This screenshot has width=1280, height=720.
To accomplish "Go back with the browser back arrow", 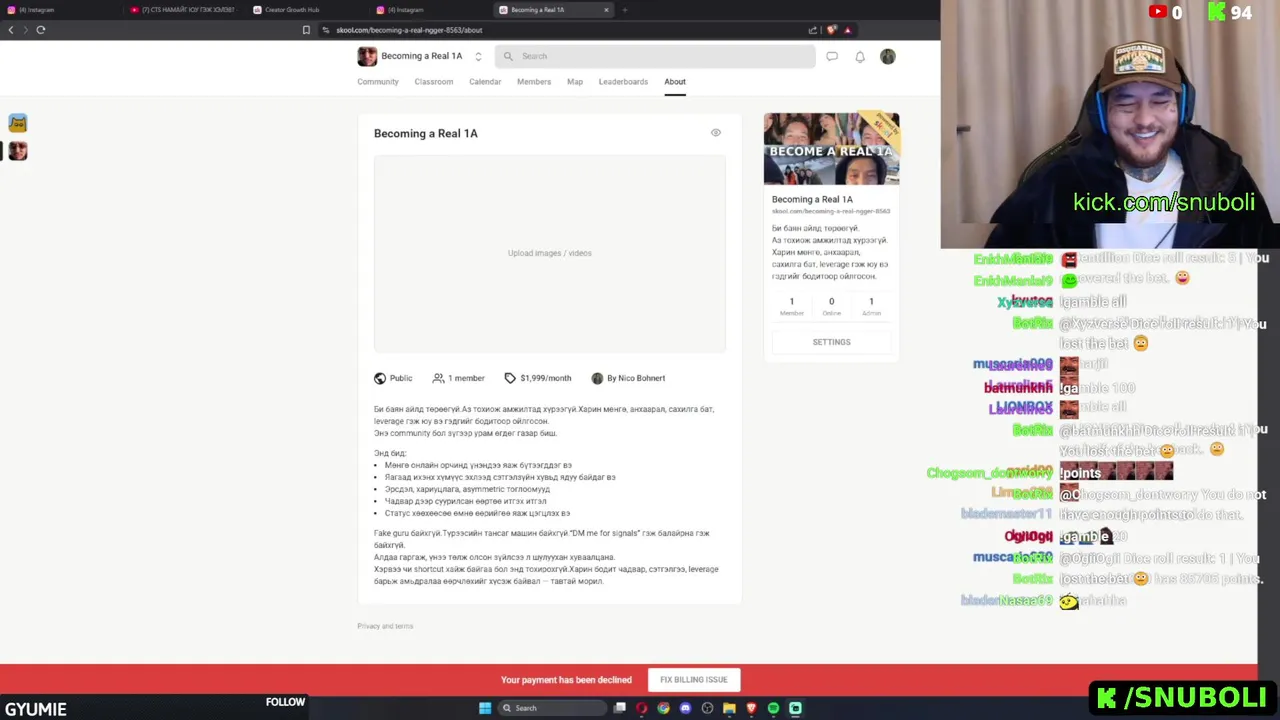I will (x=11, y=30).
